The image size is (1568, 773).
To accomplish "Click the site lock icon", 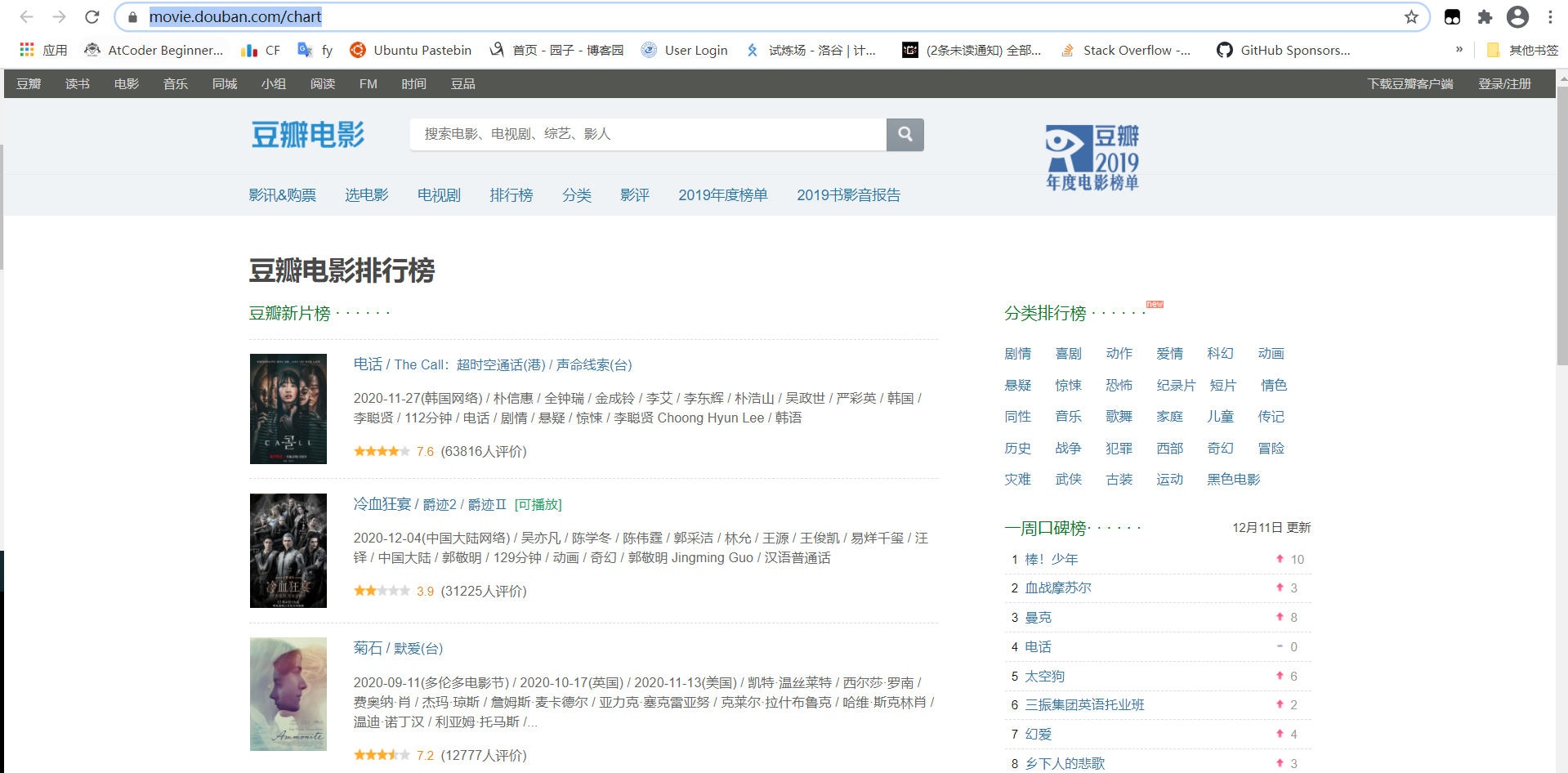I will point(132,16).
